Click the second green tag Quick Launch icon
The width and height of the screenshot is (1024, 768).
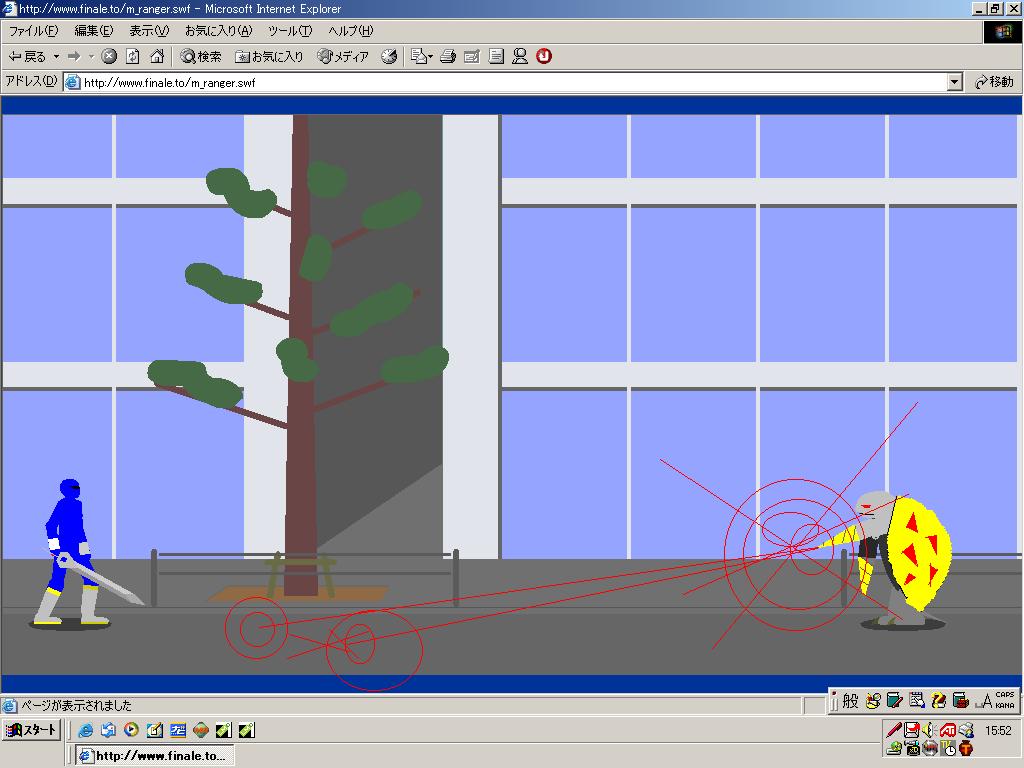pyautogui.click(x=247, y=730)
